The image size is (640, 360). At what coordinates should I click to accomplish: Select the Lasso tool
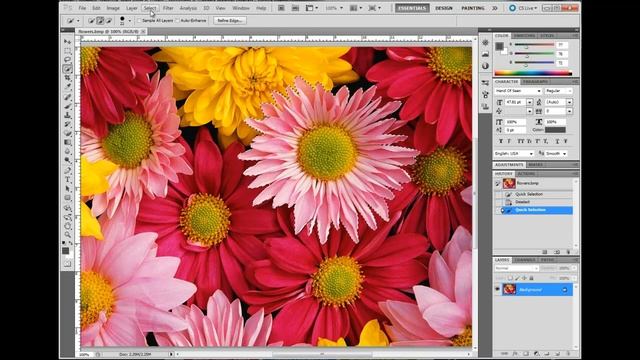[67, 60]
